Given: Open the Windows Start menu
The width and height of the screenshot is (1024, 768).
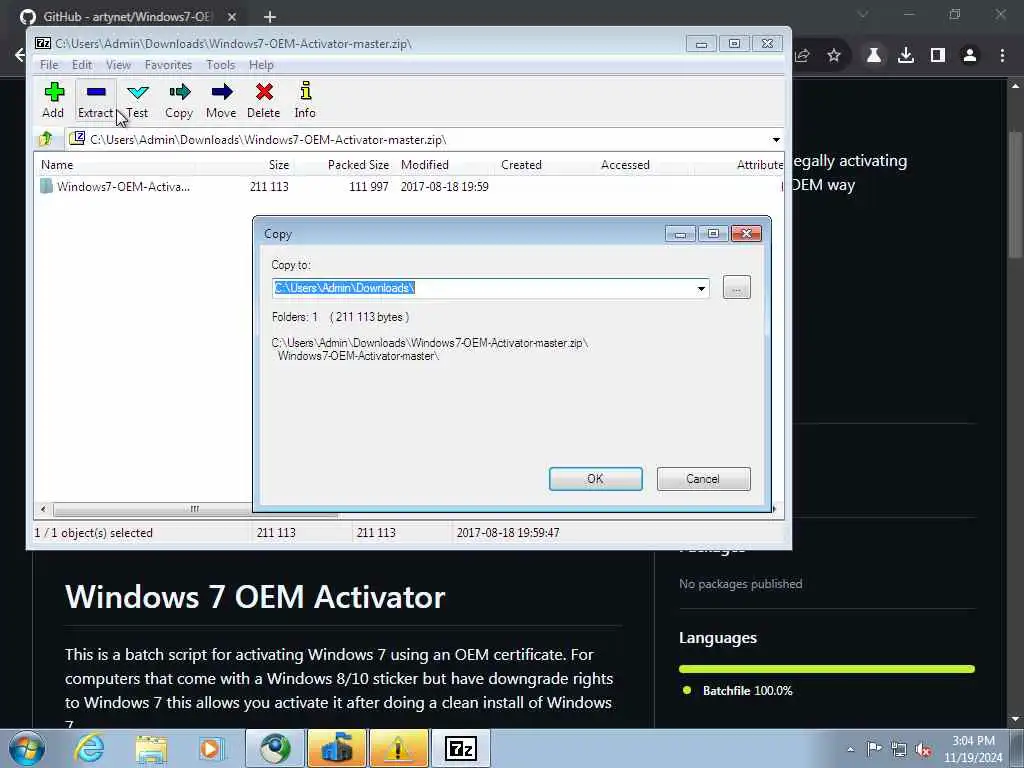Looking at the screenshot, I should click(x=27, y=748).
